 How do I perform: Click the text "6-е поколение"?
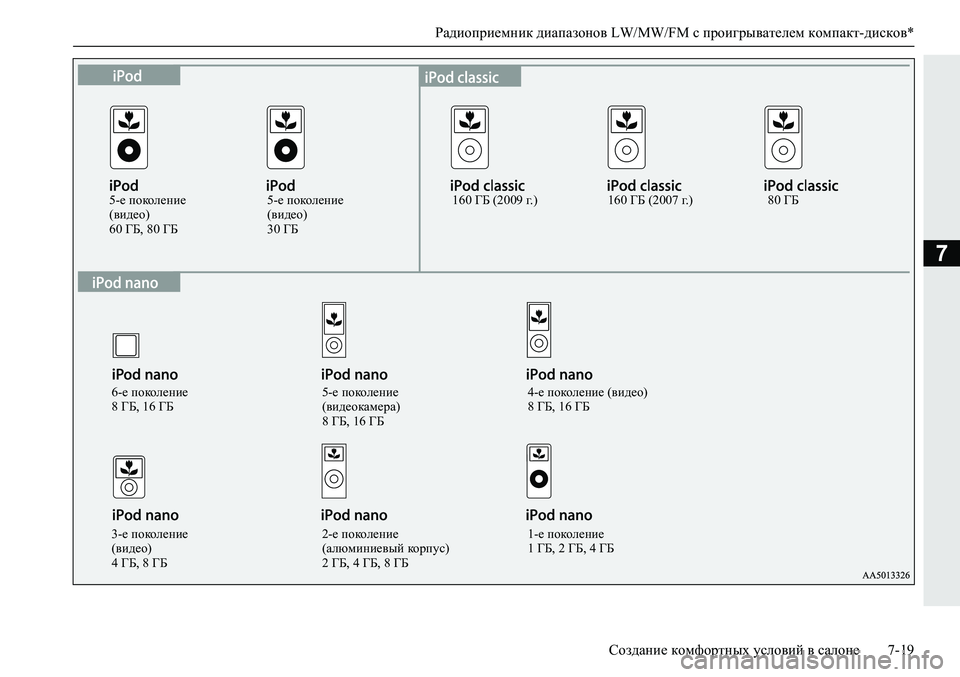click(x=150, y=392)
